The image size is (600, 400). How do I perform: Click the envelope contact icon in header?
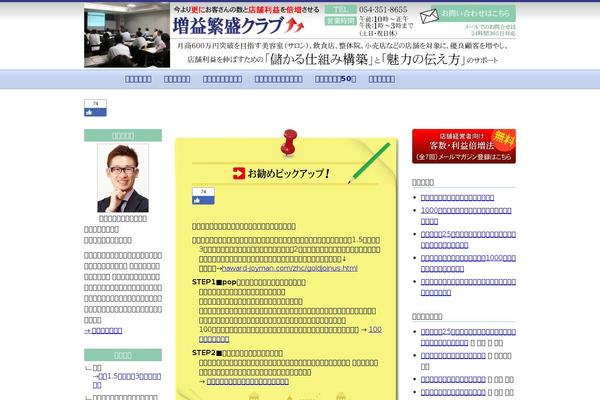(x=429, y=16)
